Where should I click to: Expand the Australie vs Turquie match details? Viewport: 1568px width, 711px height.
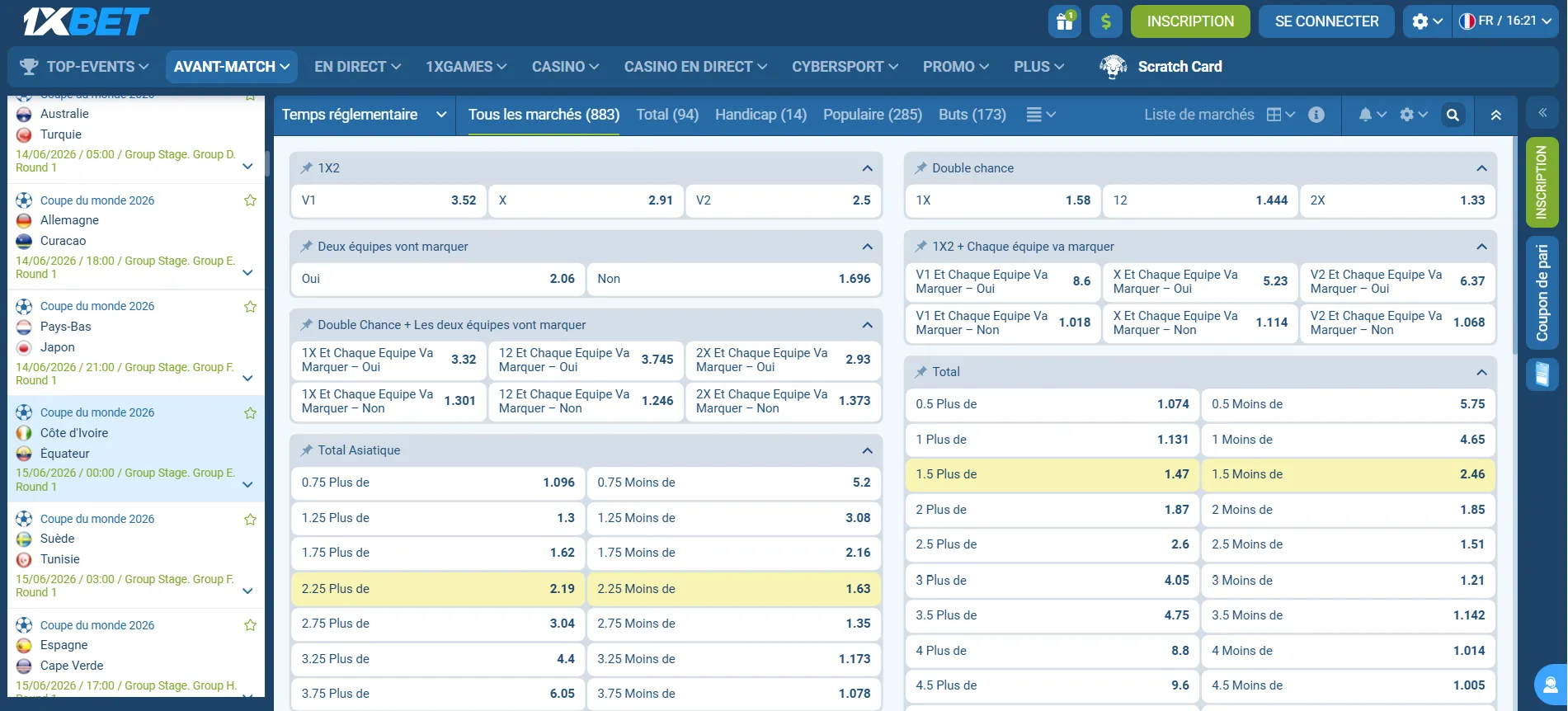tap(247, 167)
